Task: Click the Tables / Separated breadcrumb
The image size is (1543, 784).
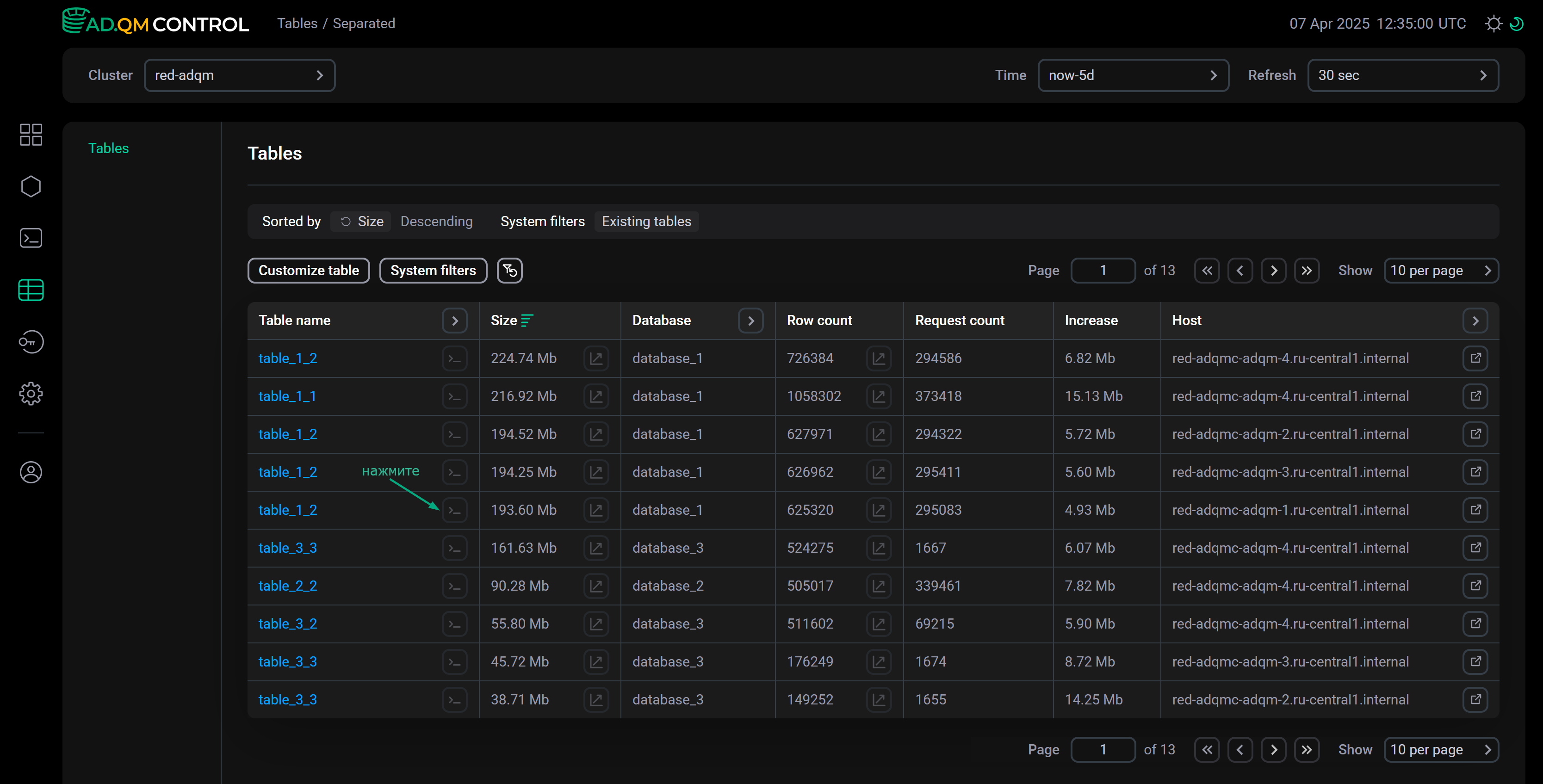Action: pyautogui.click(x=336, y=24)
